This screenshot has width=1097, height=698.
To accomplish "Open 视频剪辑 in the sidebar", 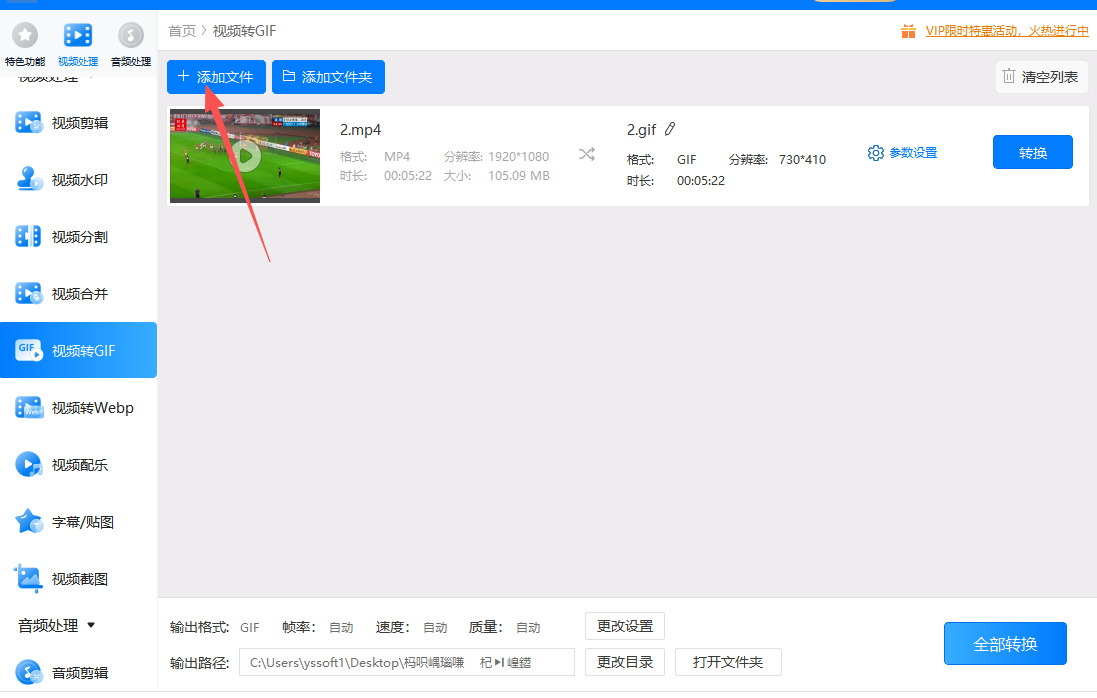I will (78, 123).
